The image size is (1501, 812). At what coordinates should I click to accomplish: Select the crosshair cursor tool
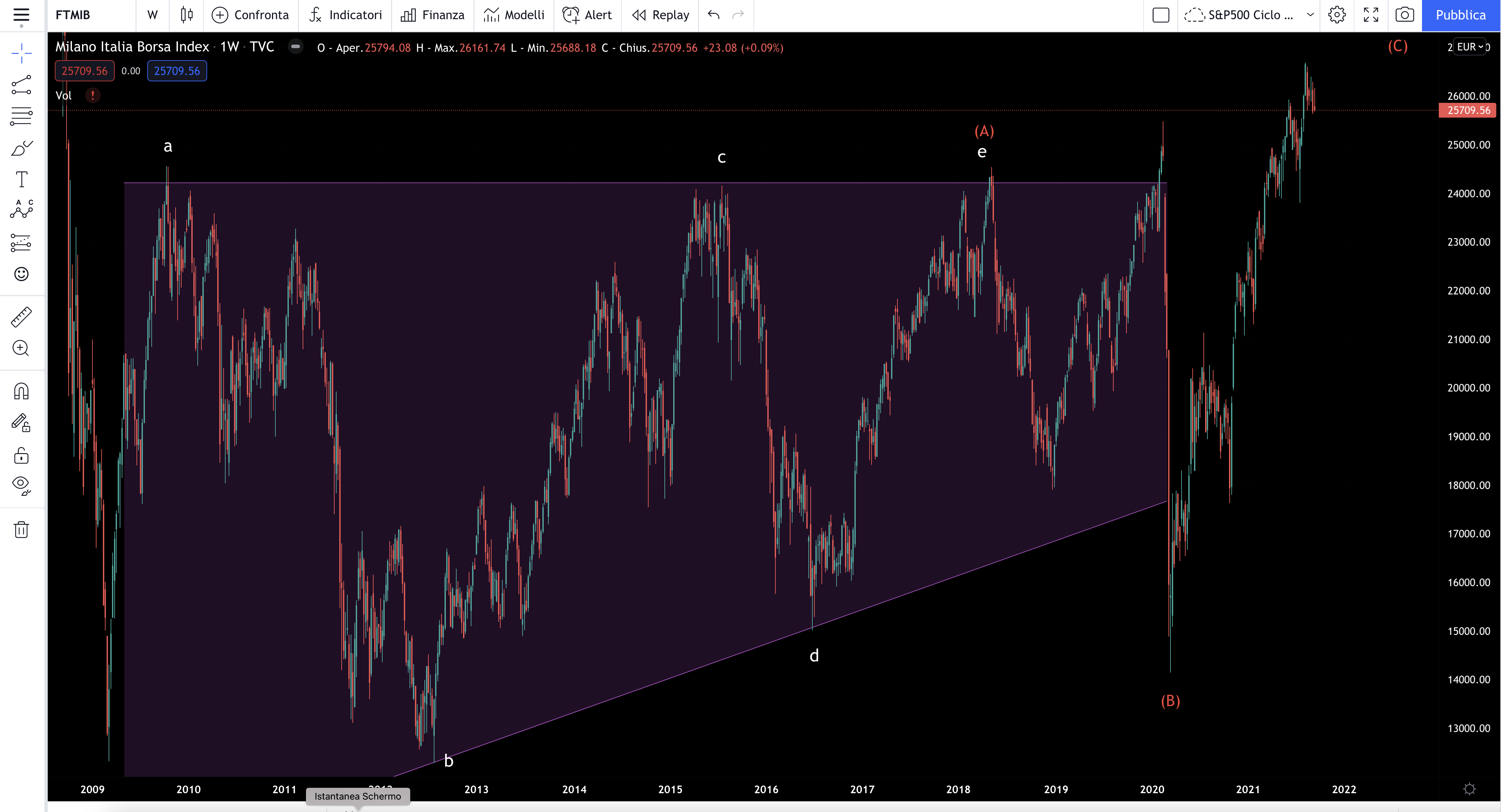coord(22,53)
